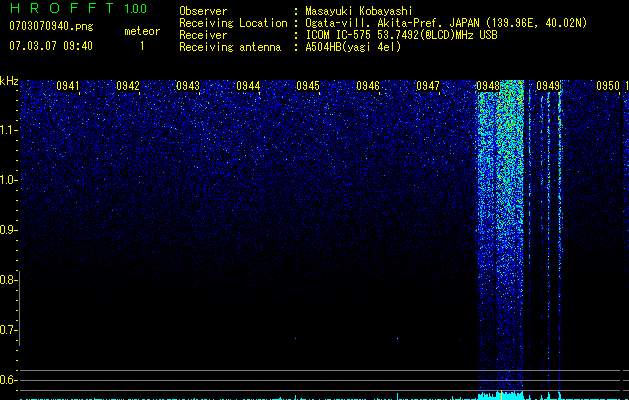Viewport: 629px width, 400px height.
Task: Click the 0943 time marker
Action: tap(188, 86)
